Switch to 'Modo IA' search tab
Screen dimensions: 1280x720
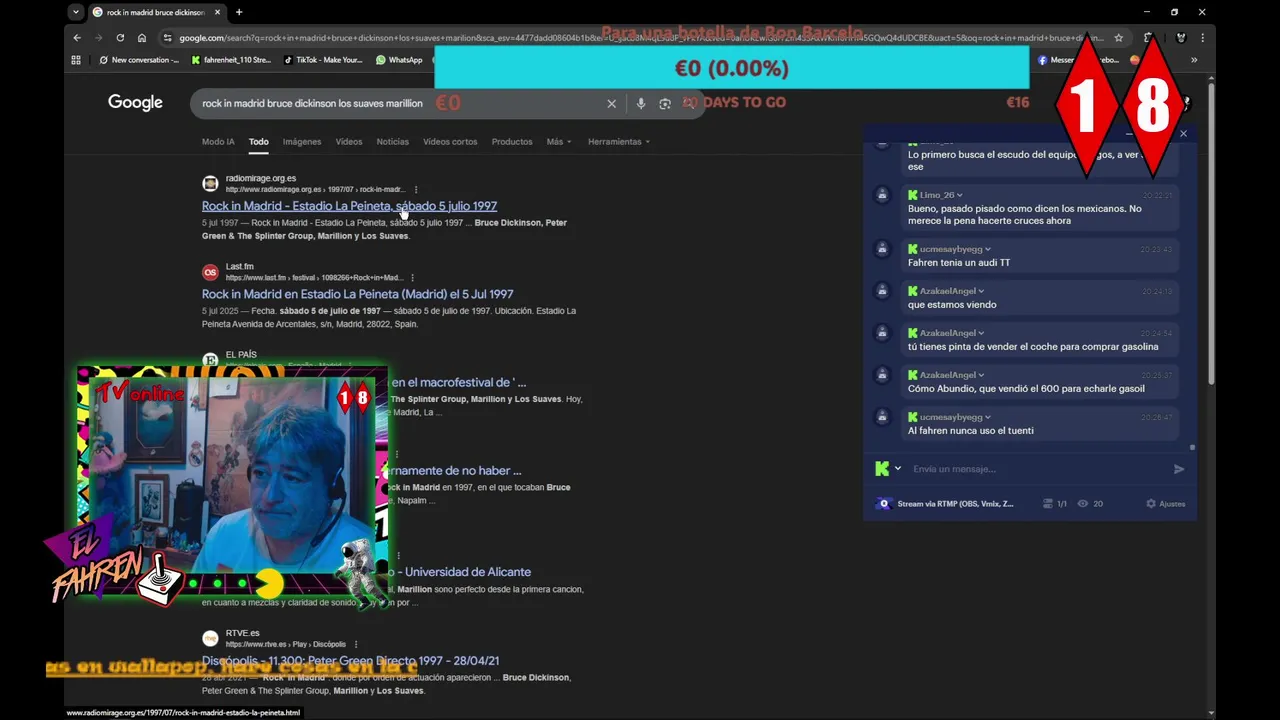pyautogui.click(x=218, y=142)
